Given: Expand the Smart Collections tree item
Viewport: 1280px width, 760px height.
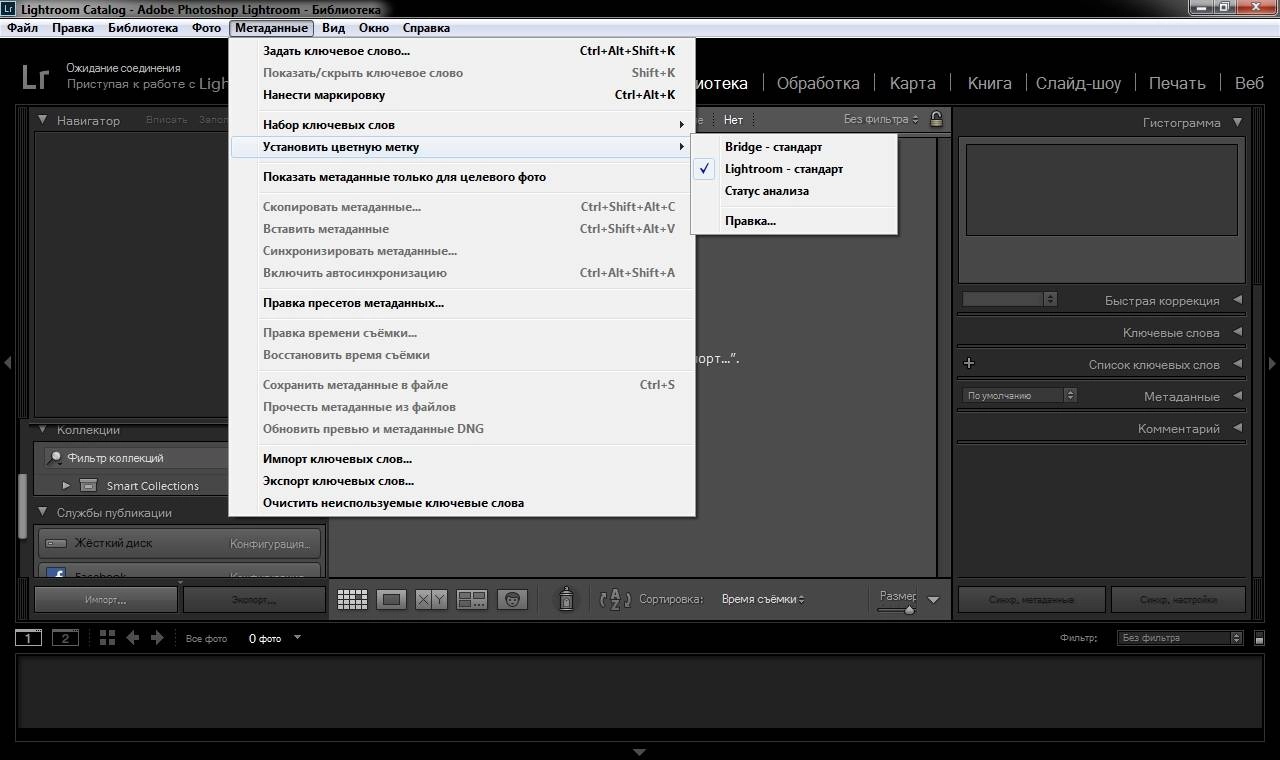Looking at the screenshot, I should click(66, 485).
